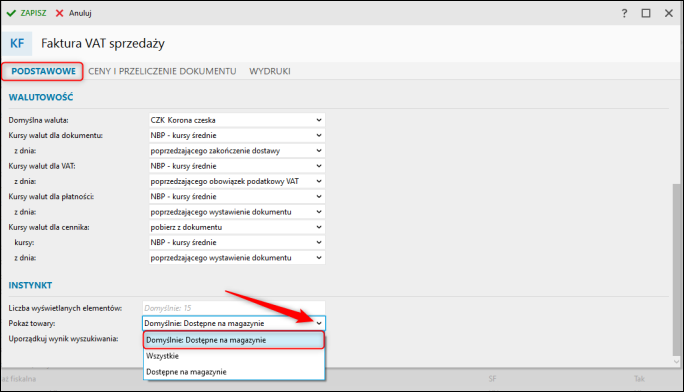Click the 'Uporządkuj wynik wyszukiwania:' label
This screenshot has width=684, height=392.
click(x=63, y=338)
